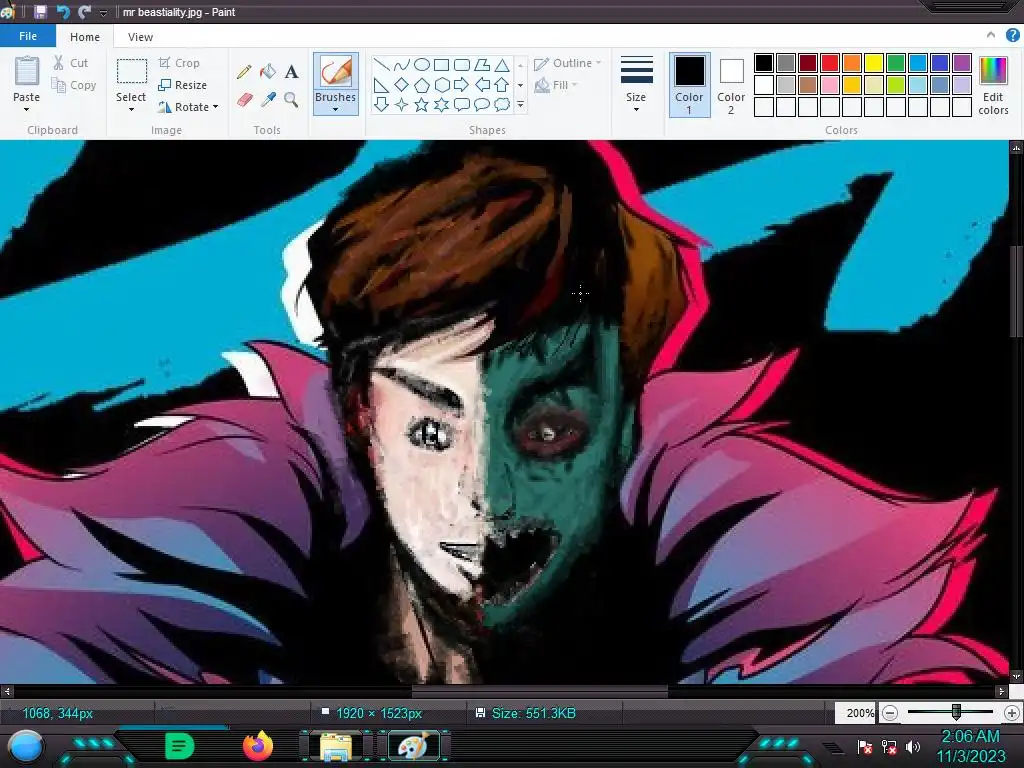This screenshot has height=768, width=1024.
Task: Click the Brushes tool icon
Action: 336,71
